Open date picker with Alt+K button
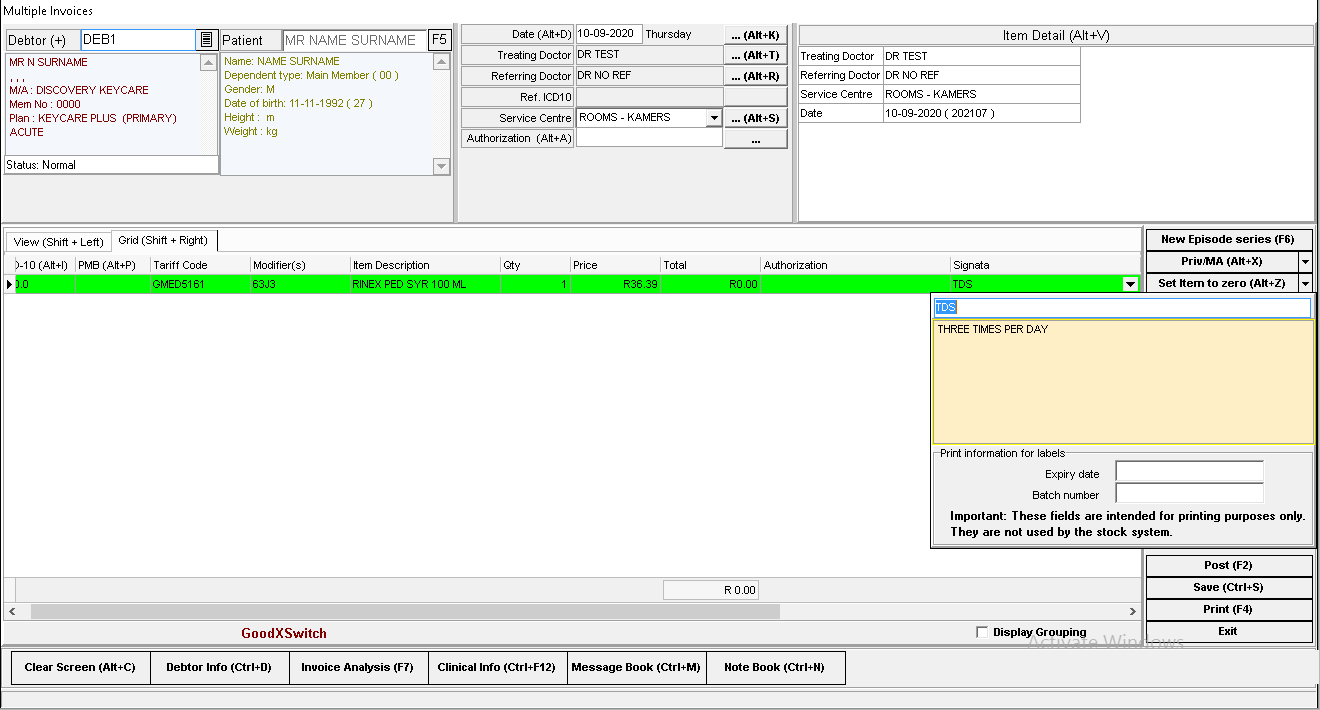Image resolution: width=1320 pixels, height=710 pixels. tap(755, 35)
